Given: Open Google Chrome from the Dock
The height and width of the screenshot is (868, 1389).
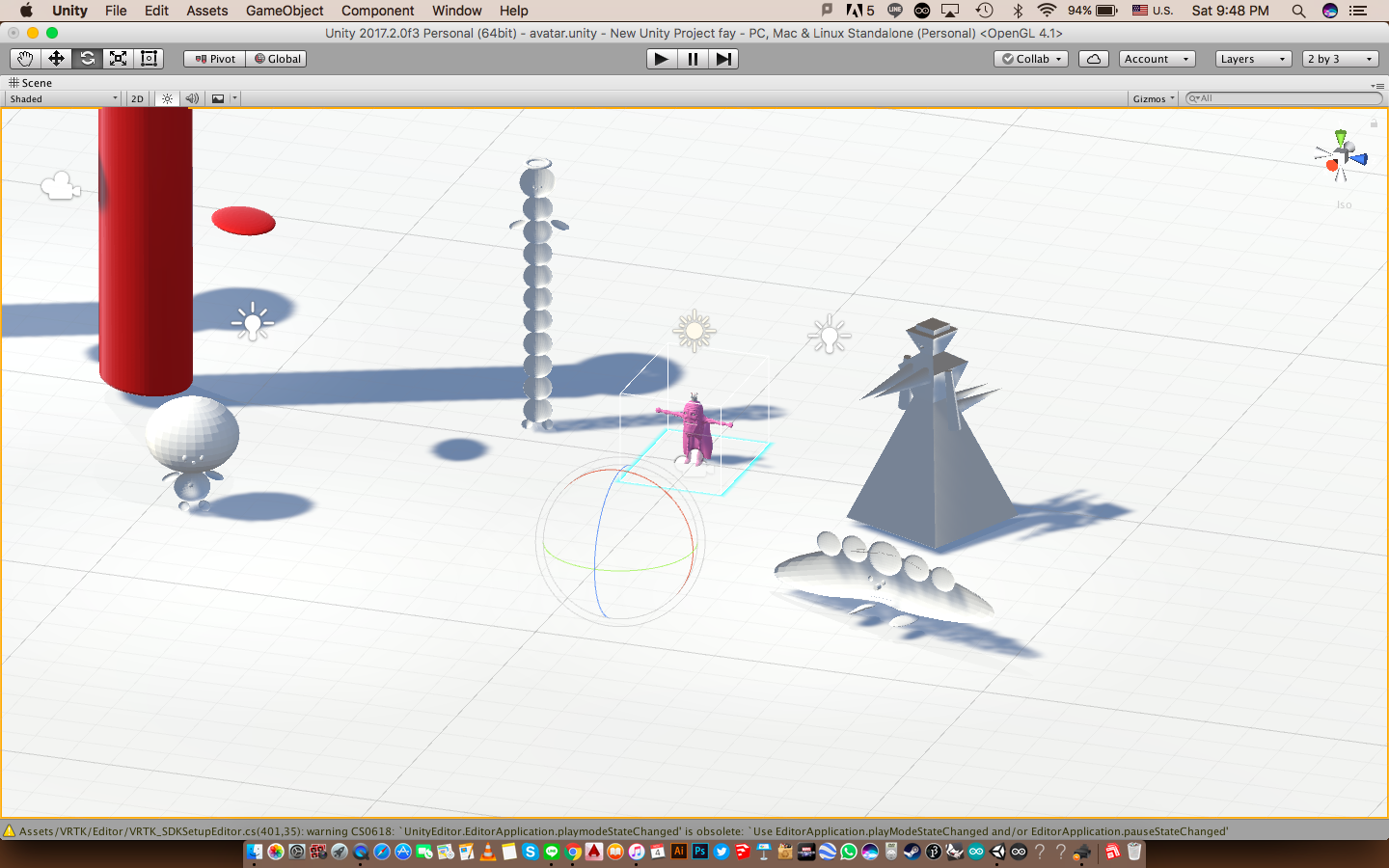Looking at the screenshot, I should click(x=573, y=852).
